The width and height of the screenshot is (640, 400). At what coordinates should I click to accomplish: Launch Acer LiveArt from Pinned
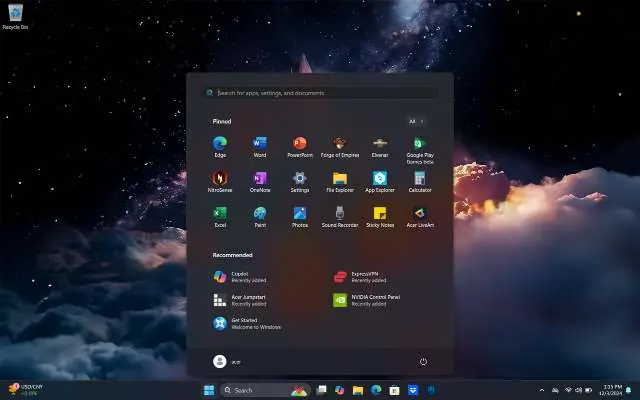[x=420, y=217]
